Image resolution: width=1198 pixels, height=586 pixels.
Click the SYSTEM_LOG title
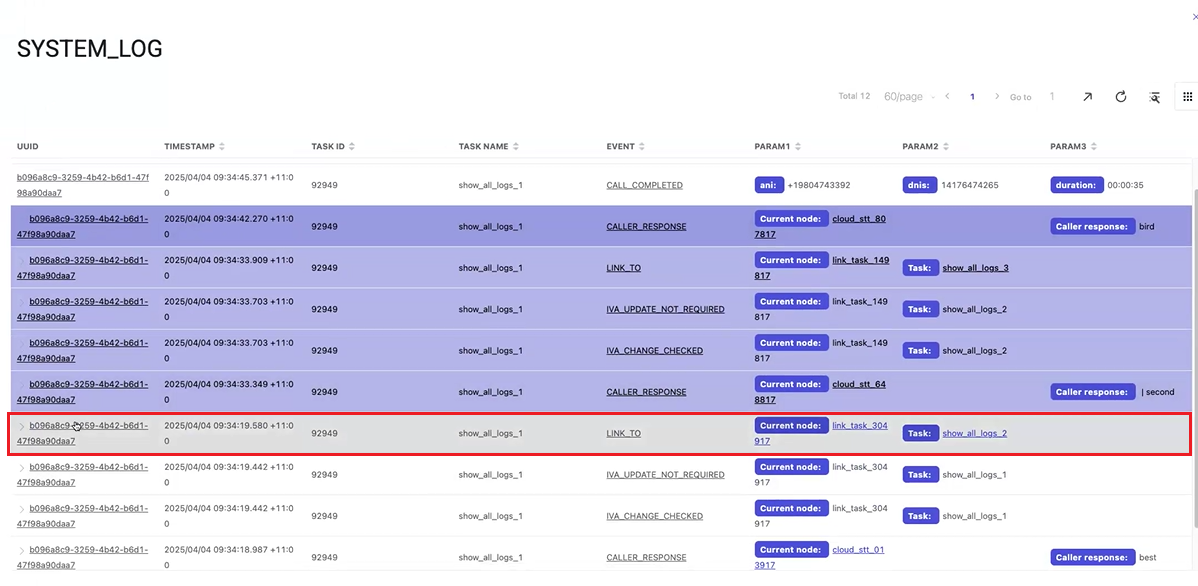click(x=89, y=49)
